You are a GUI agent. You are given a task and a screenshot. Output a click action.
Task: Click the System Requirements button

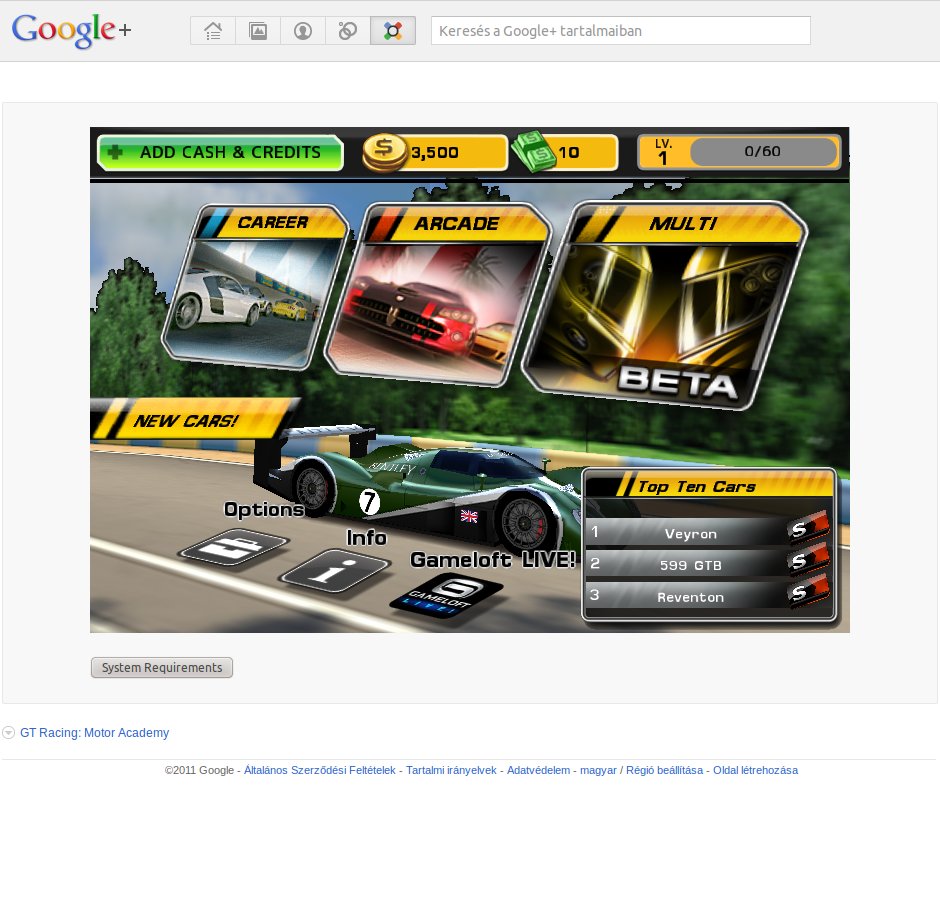[x=161, y=667]
